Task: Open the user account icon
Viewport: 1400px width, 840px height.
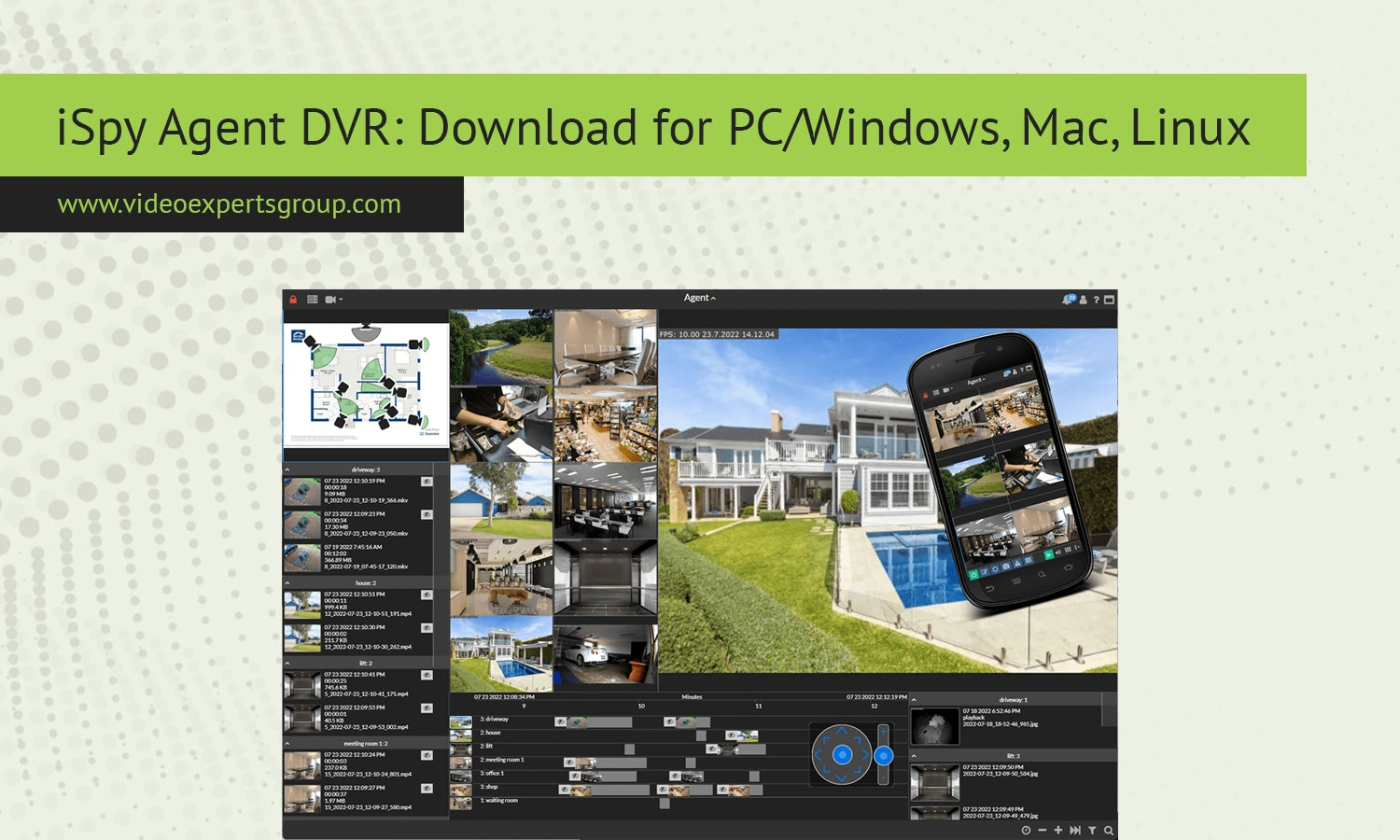Action: pyautogui.click(x=1084, y=300)
